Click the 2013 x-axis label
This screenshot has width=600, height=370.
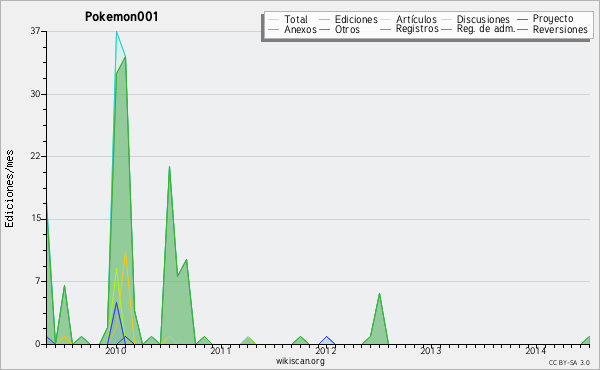coord(431,351)
